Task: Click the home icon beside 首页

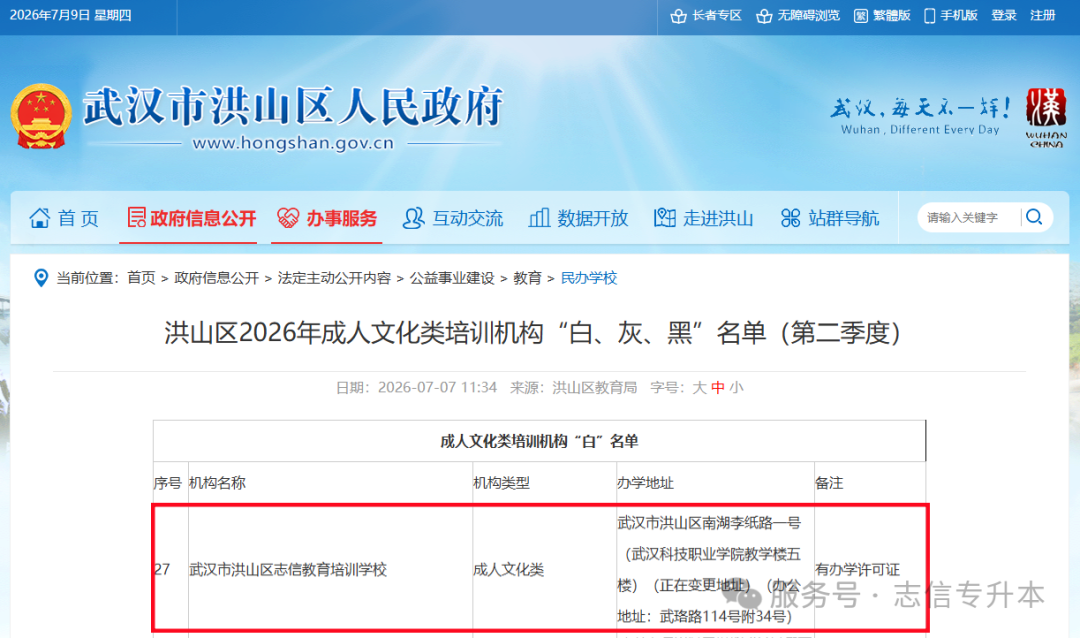Action: coord(39,218)
